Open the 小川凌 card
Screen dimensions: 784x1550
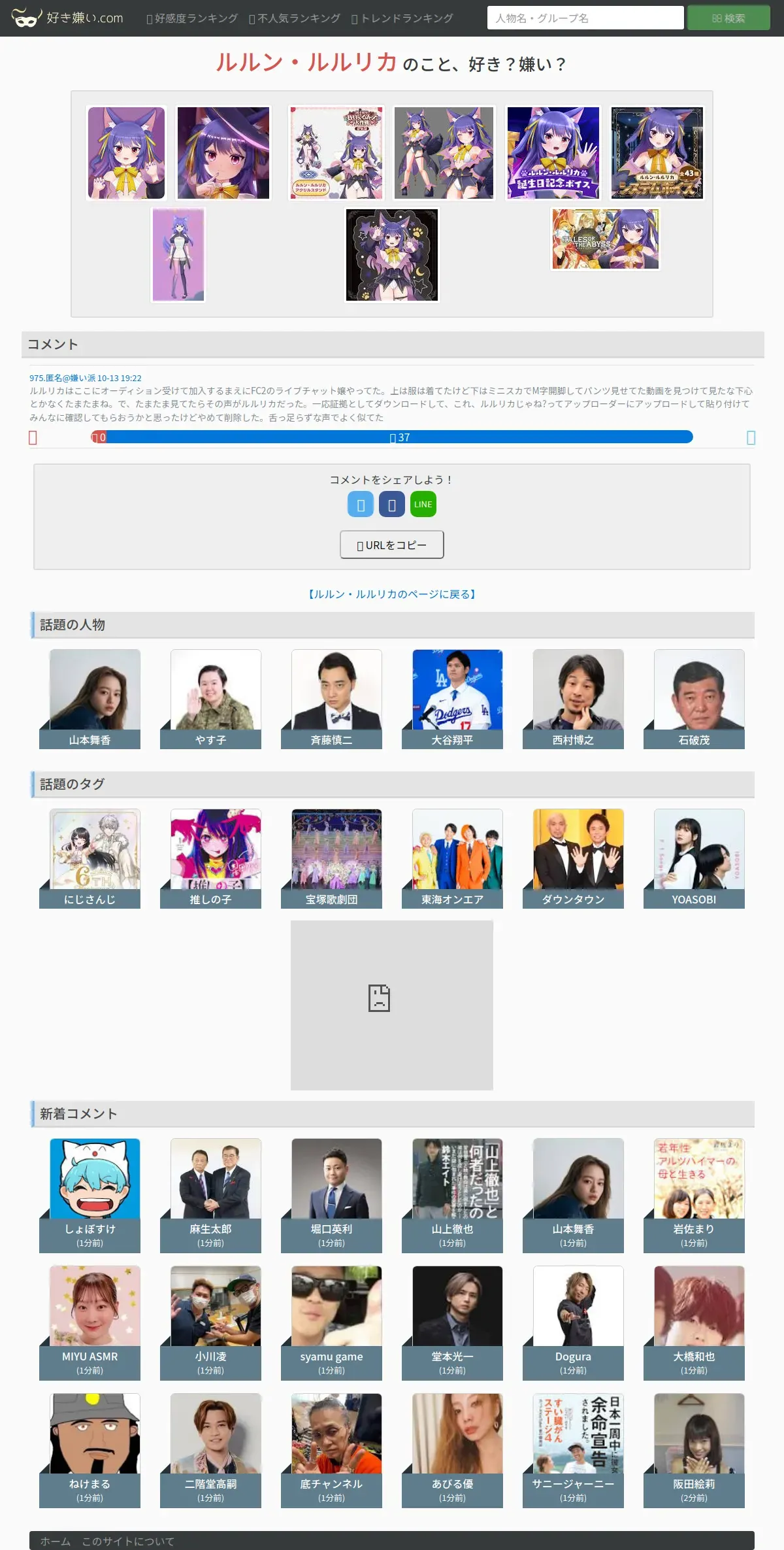coord(211,1323)
